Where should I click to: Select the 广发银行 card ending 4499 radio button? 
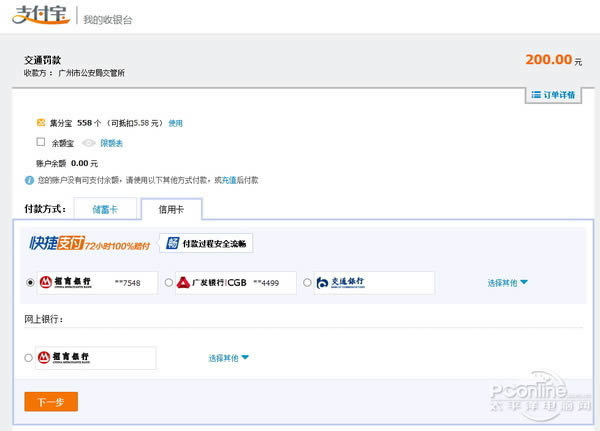(x=168, y=283)
